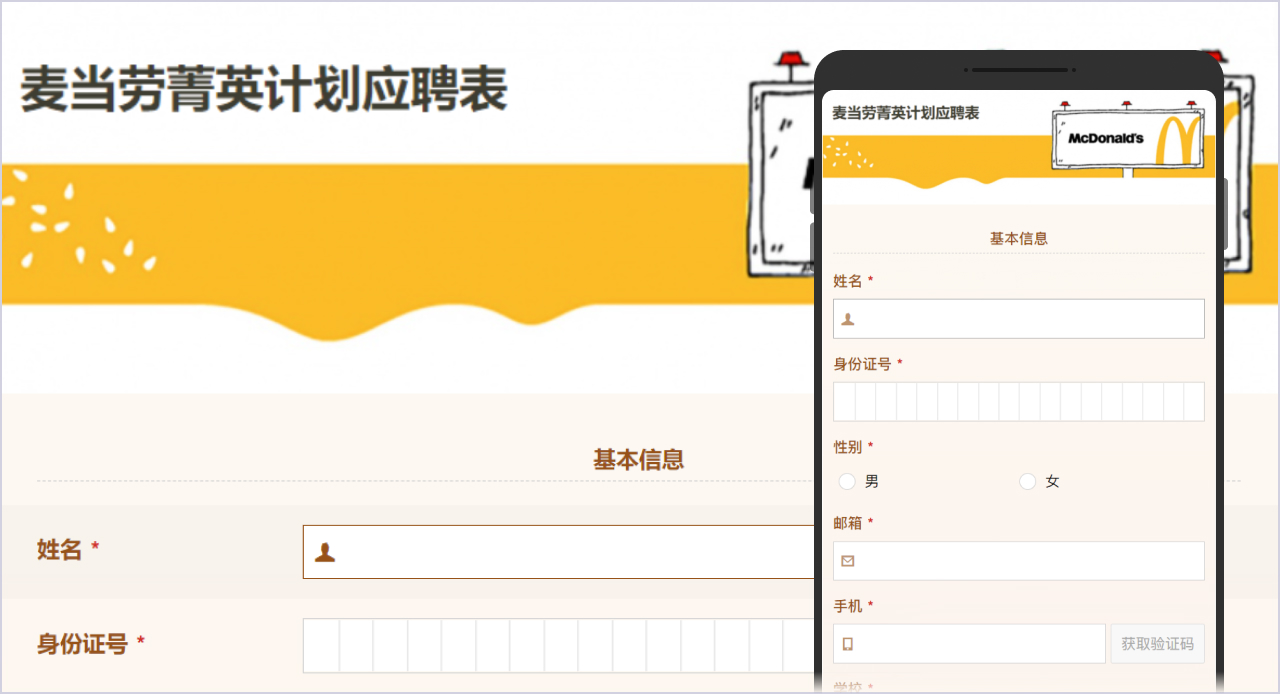Click inside the mobile 邮箱 input field
The width and height of the screenshot is (1280, 694).
(1018, 561)
